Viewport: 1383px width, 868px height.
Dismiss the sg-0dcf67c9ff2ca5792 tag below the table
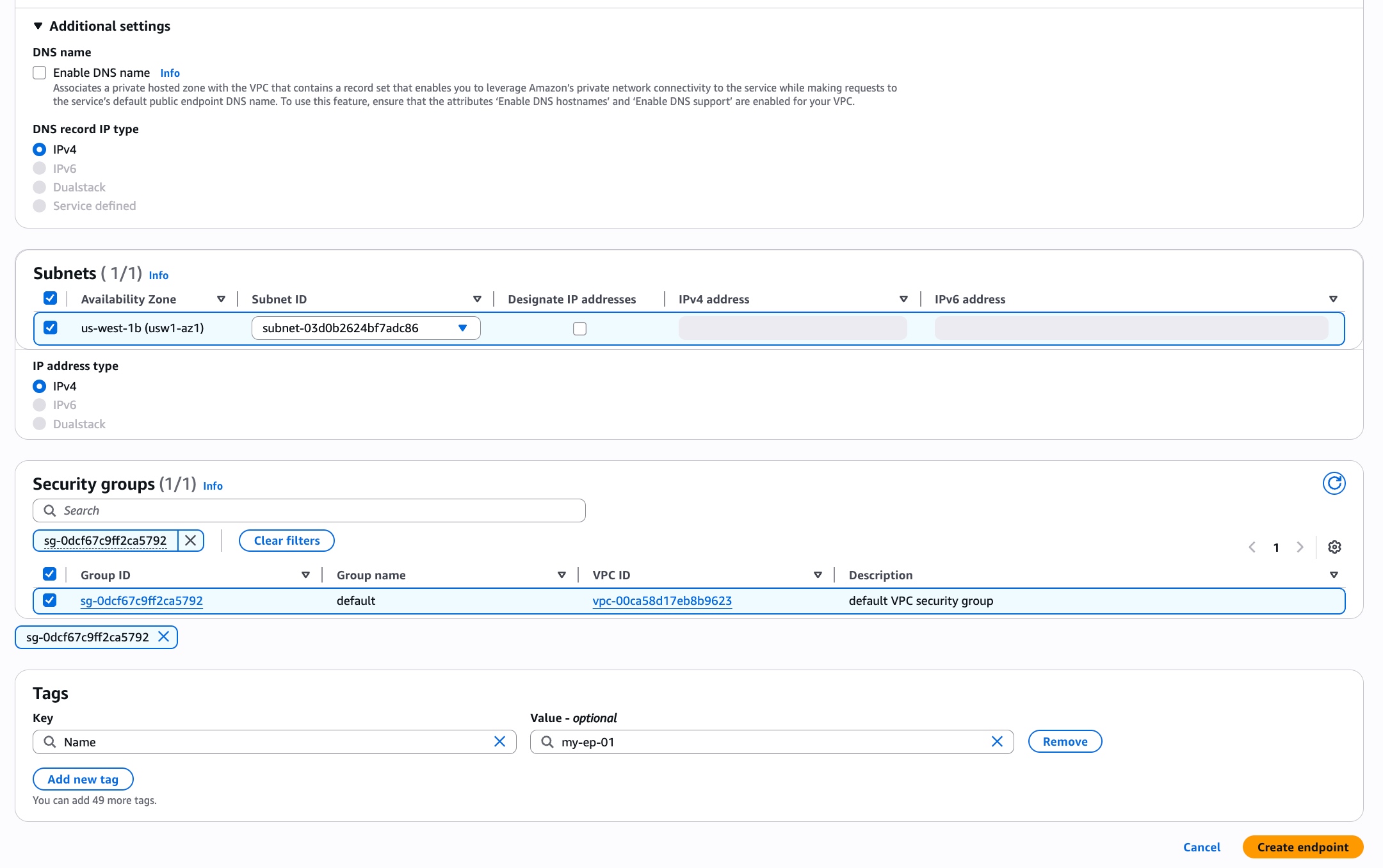point(165,637)
